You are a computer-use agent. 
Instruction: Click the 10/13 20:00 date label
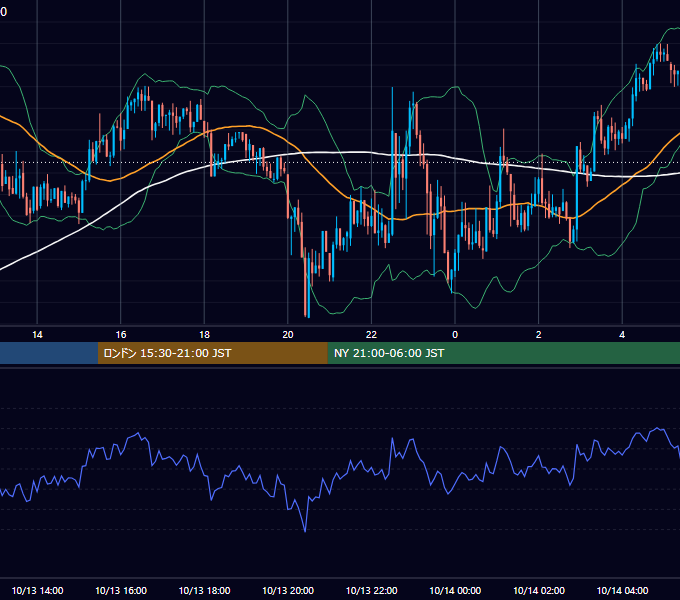pos(288,590)
